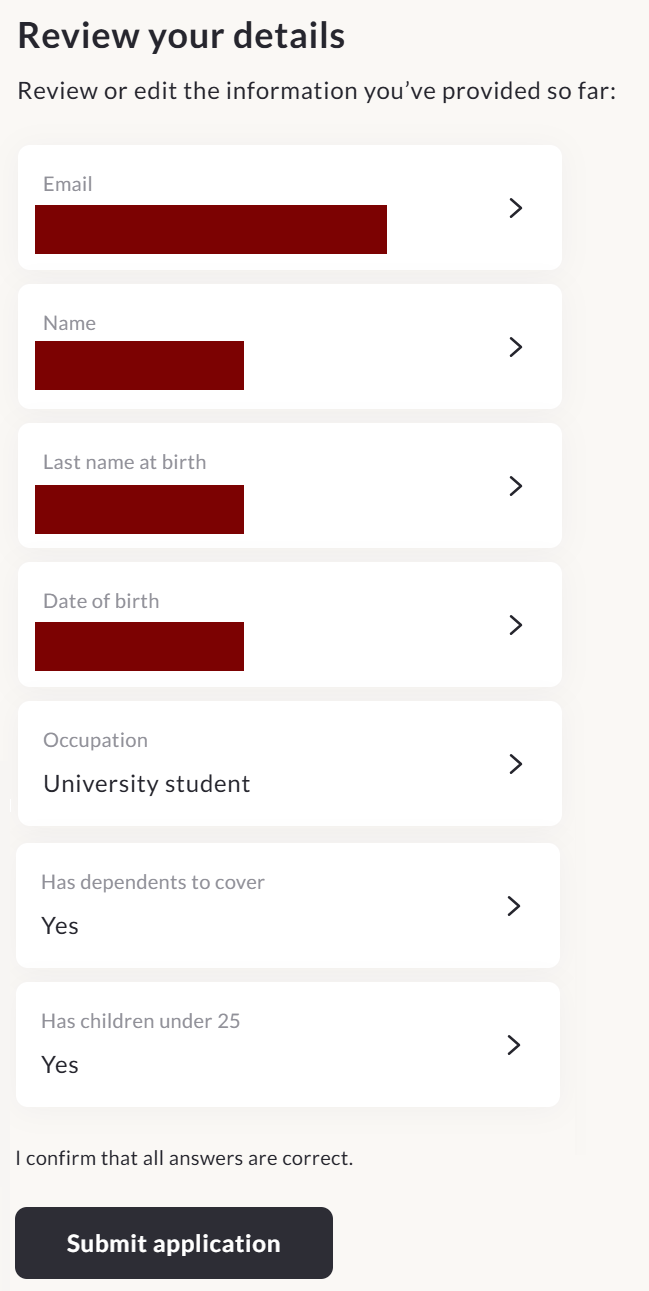The width and height of the screenshot is (649, 1291).
Task: Click the Occupation row's right arrow
Action: pos(516,764)
